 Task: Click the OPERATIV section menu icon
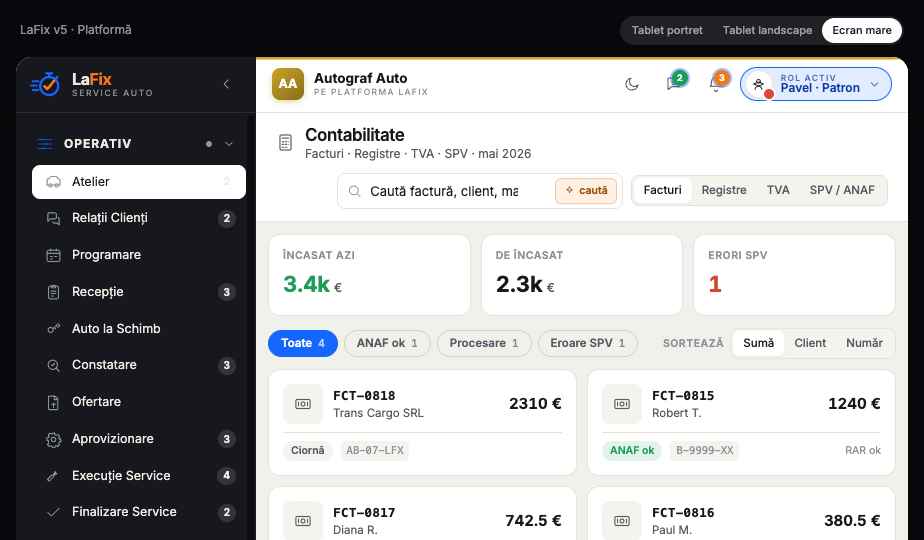pyautogui.click(x=45, y=144)
